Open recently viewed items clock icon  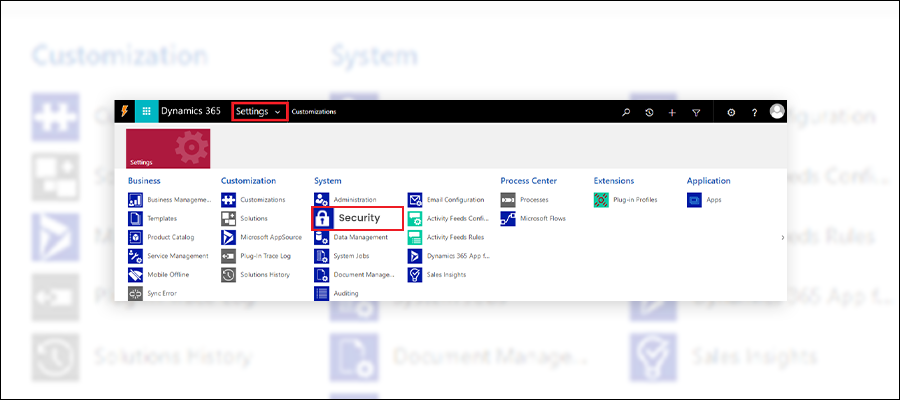[649, 112]
